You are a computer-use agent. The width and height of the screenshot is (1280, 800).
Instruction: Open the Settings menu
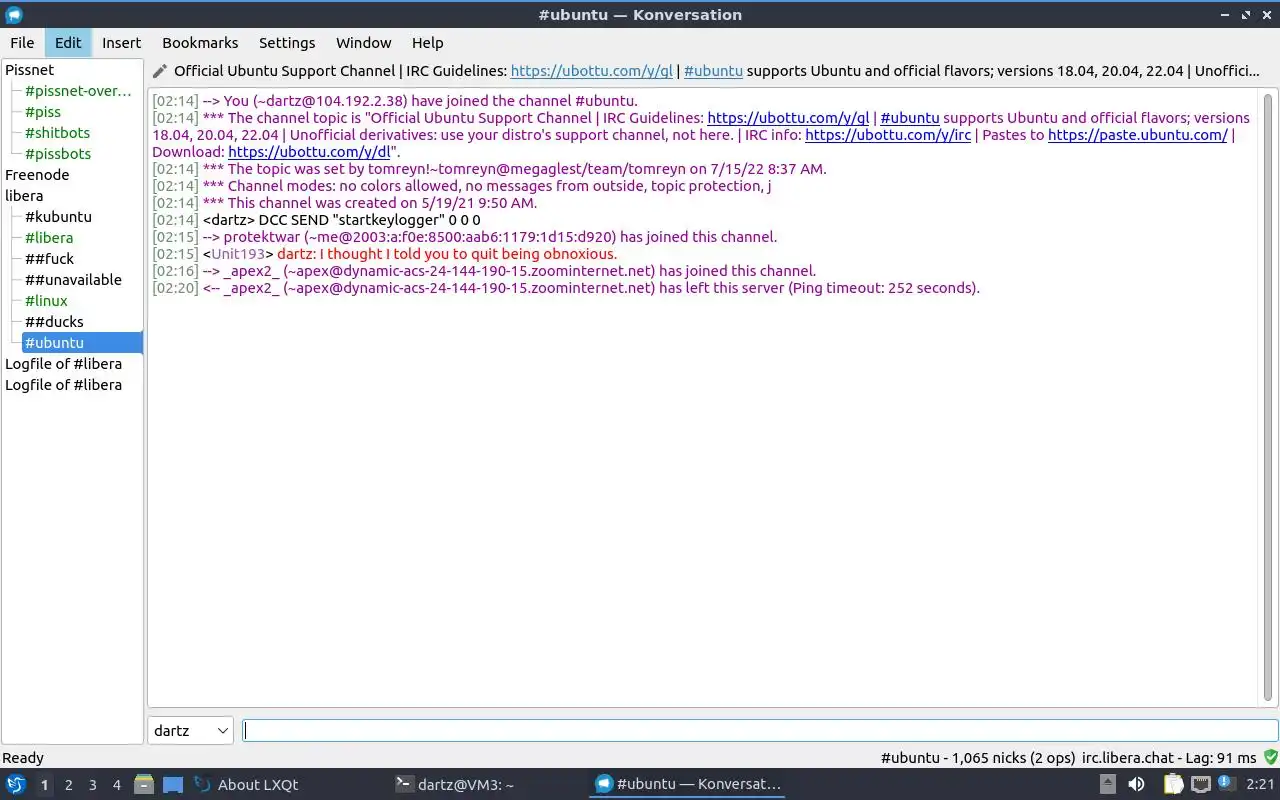[x=287, y=43]
